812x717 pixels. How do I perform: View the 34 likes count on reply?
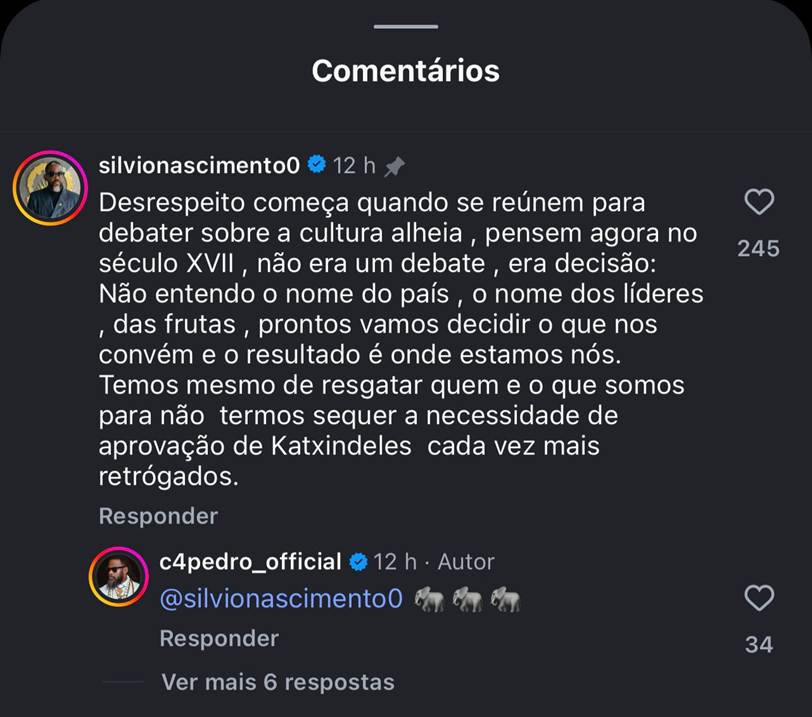(759, 645)
